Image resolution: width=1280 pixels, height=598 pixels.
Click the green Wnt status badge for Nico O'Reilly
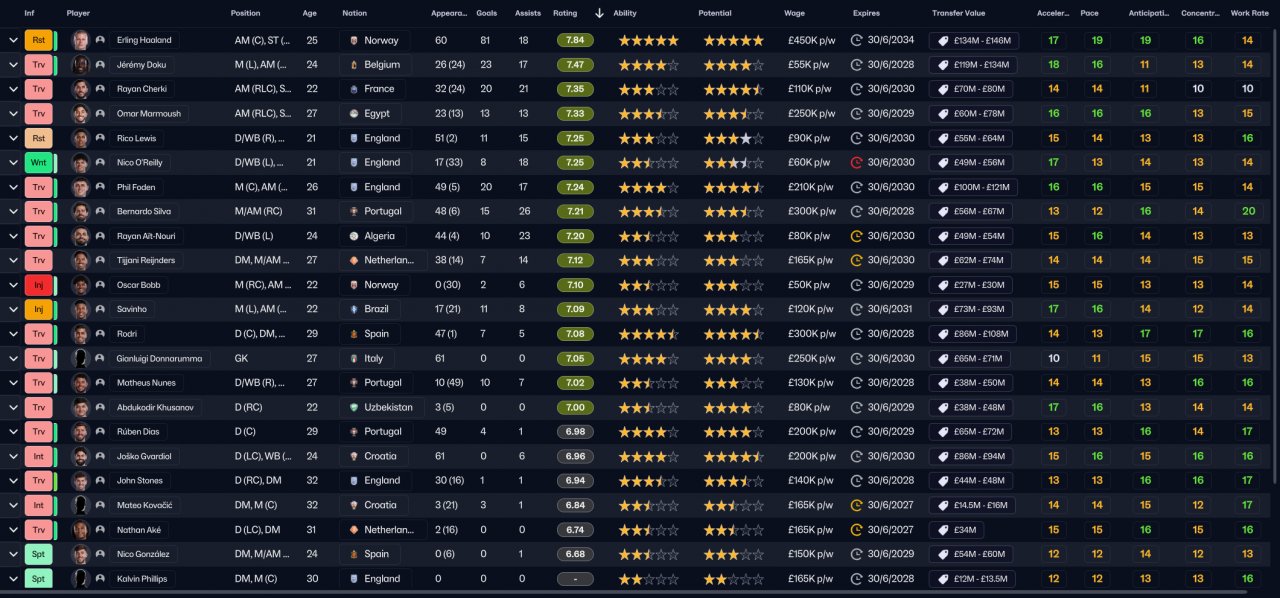(39, 162)
